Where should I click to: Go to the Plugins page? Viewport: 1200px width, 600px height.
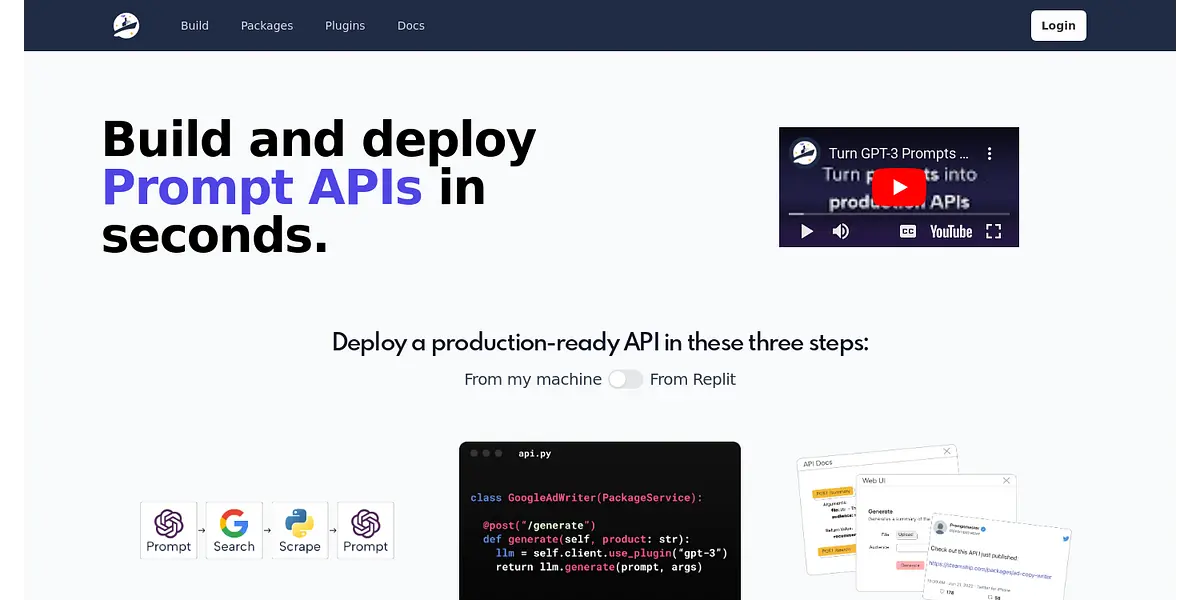pyautogui.click(x=345, y=26)
